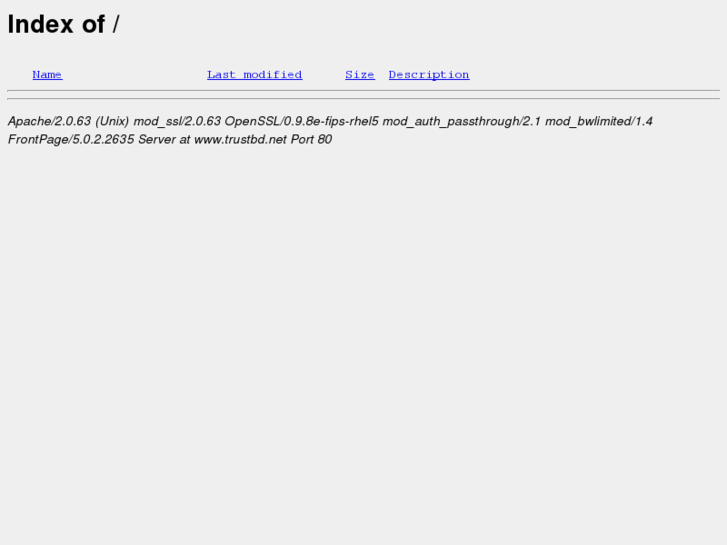Click the "mod_bwlimited/1.4" text

tap(599, 122)
